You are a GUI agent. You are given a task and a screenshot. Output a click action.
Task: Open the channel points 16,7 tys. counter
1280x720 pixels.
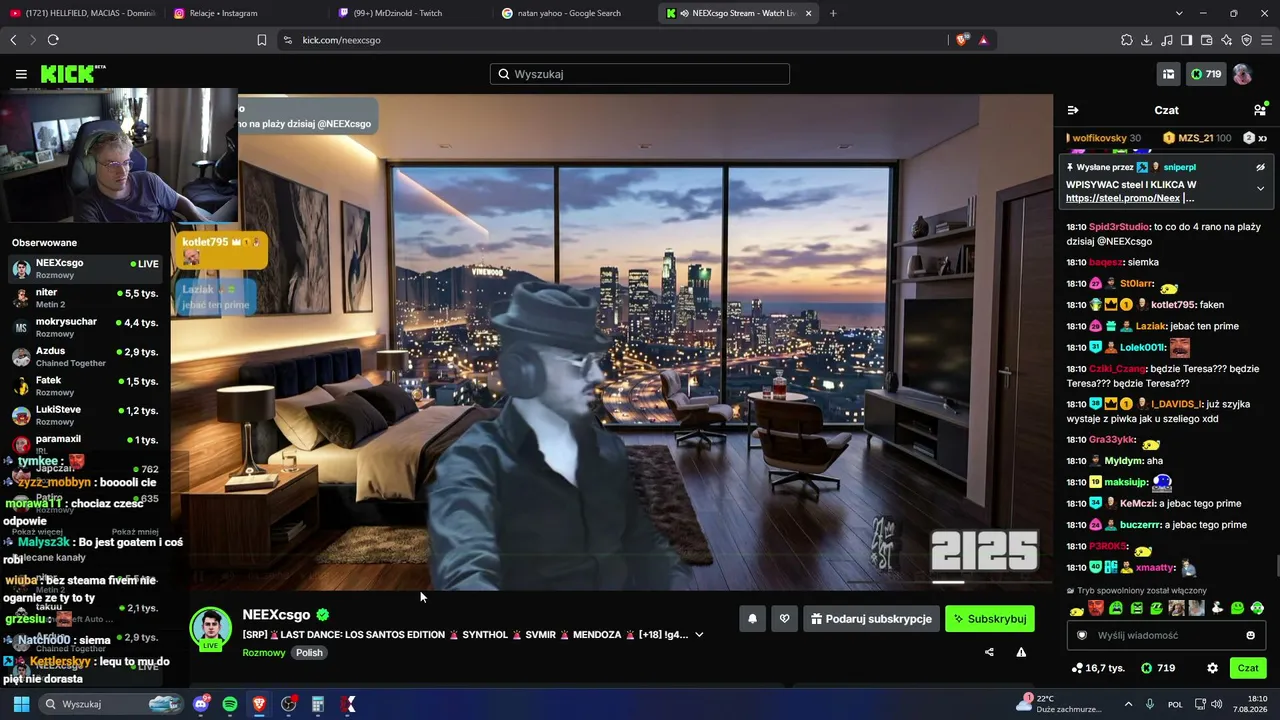(x=1098, y=668)
